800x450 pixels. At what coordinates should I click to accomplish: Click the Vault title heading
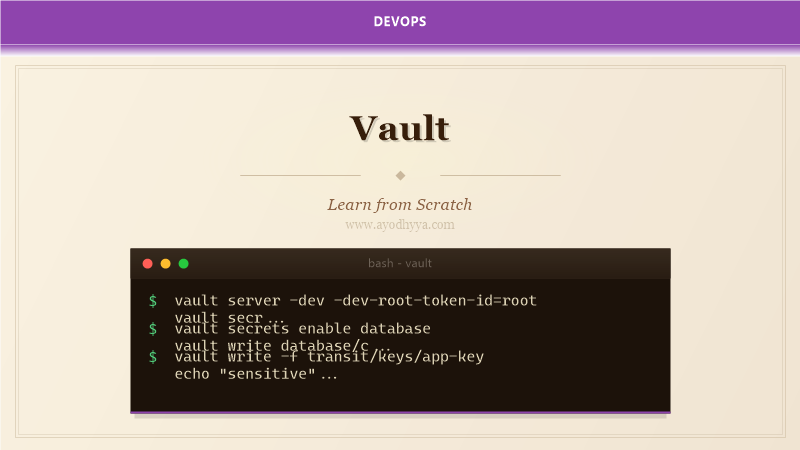coord(400,128)
